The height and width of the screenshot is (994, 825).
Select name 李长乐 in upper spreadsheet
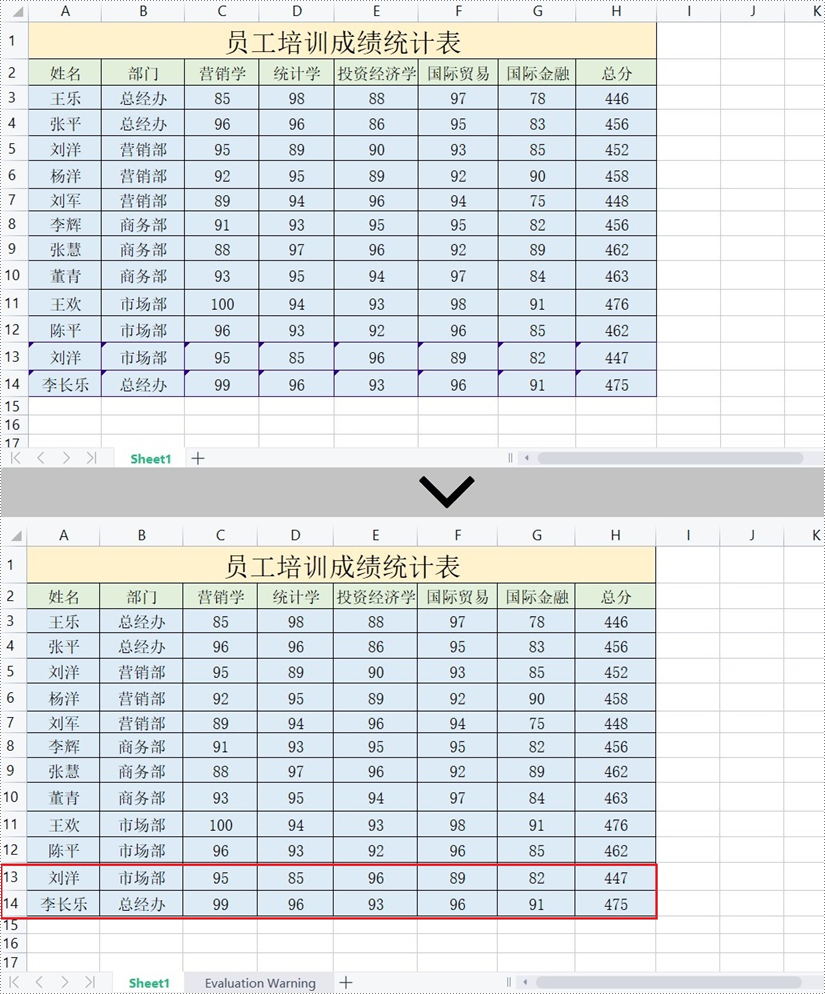click(x=65, y=384)
